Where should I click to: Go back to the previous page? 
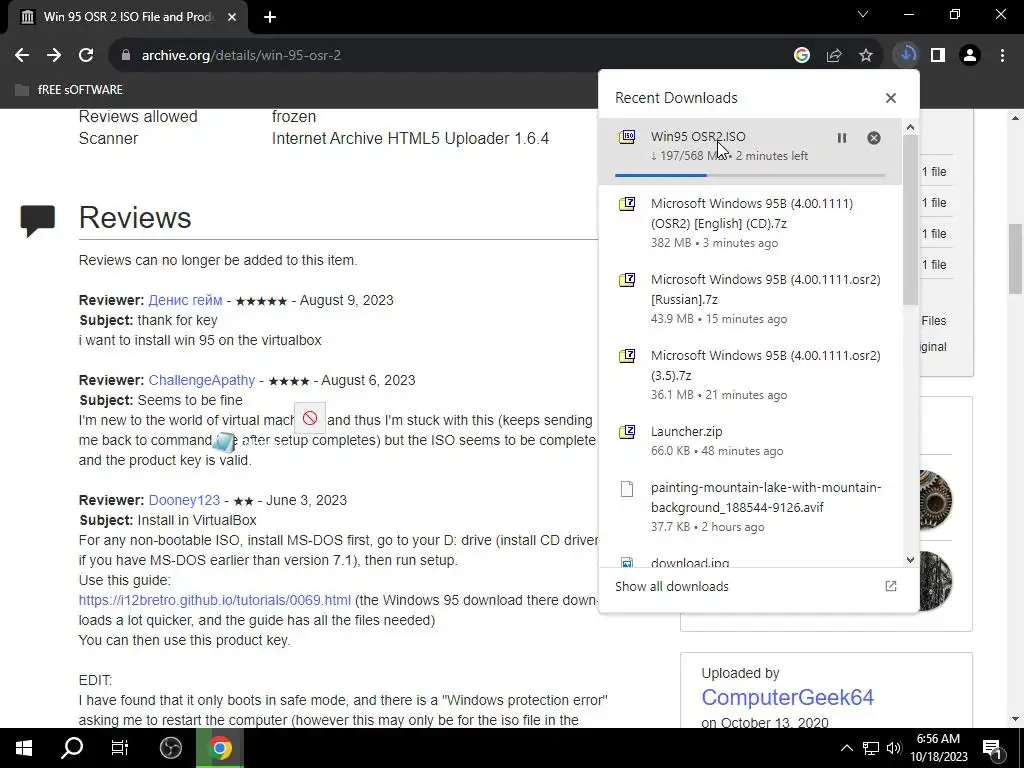click(x=22, y=56)
